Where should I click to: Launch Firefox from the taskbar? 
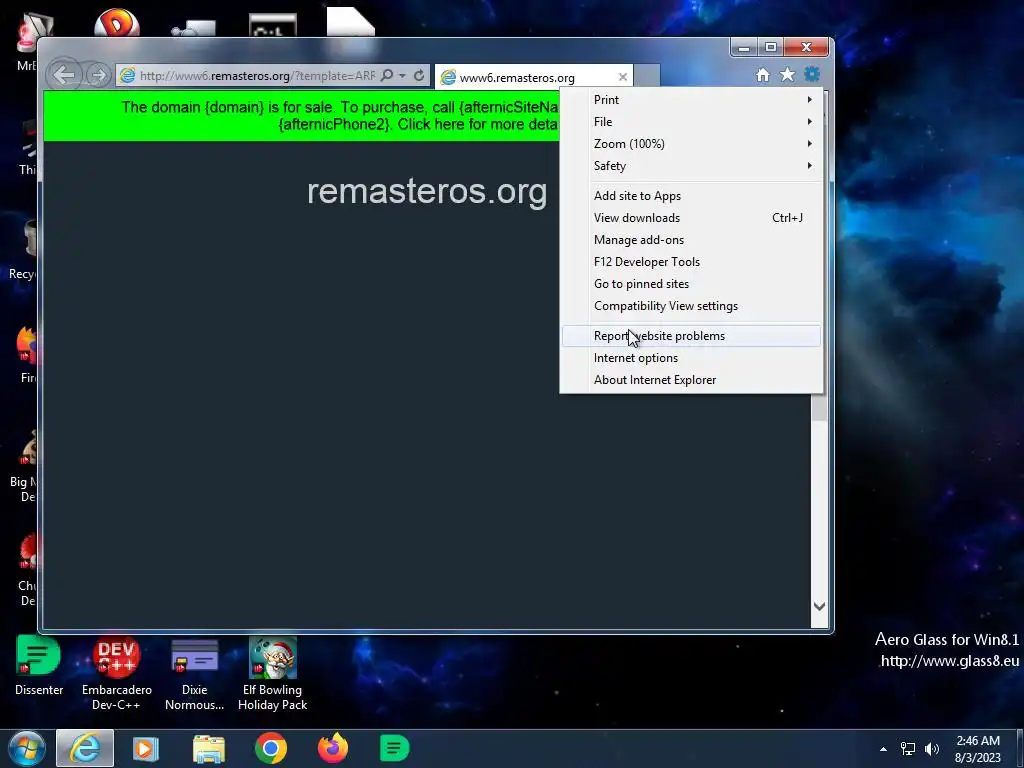(x=333, y=748)
